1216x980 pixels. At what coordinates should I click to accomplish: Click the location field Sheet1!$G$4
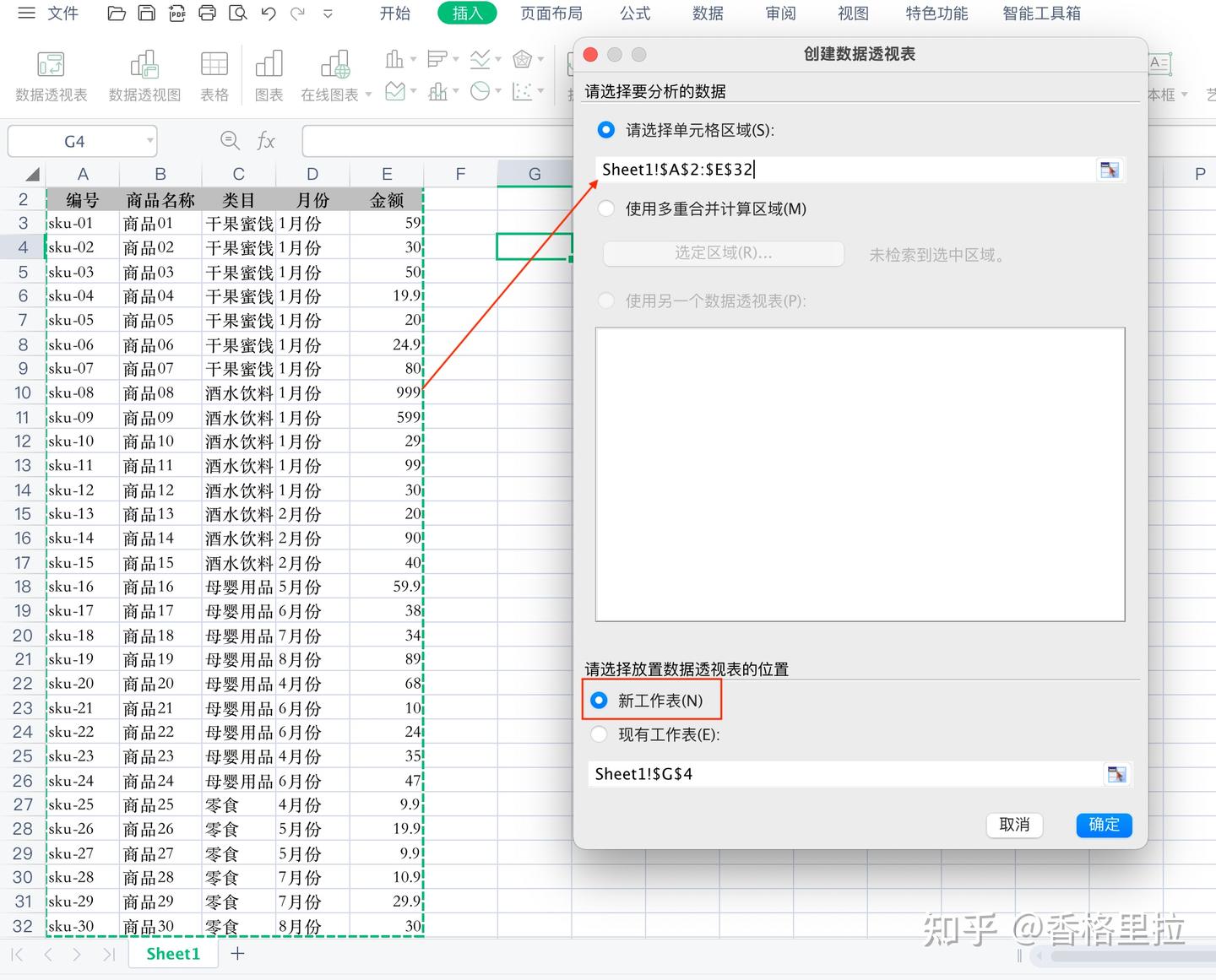tap(845, 774)
